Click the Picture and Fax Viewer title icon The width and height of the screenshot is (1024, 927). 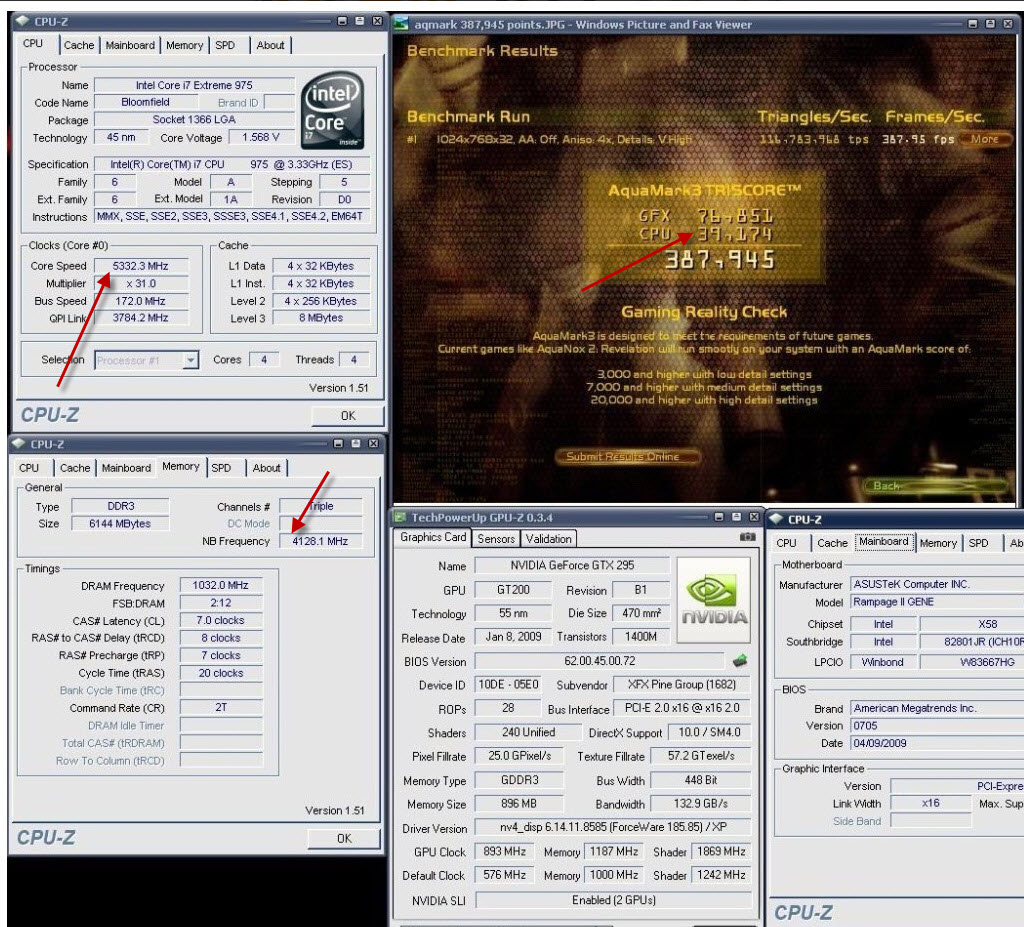pyautogui.click(x=401, y=24)
